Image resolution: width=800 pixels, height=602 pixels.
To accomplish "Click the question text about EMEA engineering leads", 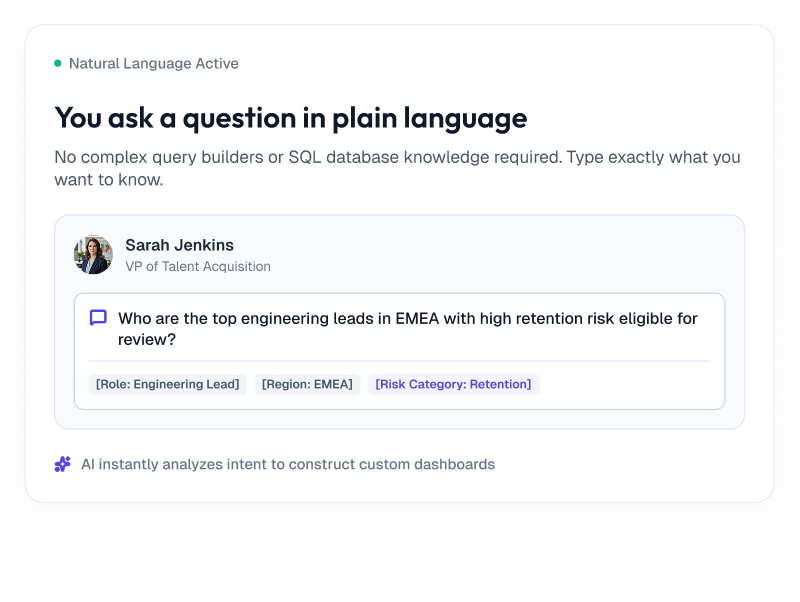I will pyautogui.click(x=408, y=329).
